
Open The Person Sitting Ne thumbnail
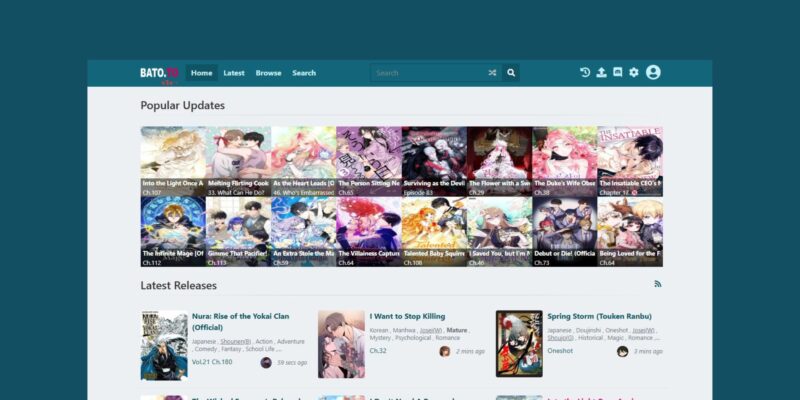pos(369,161)
